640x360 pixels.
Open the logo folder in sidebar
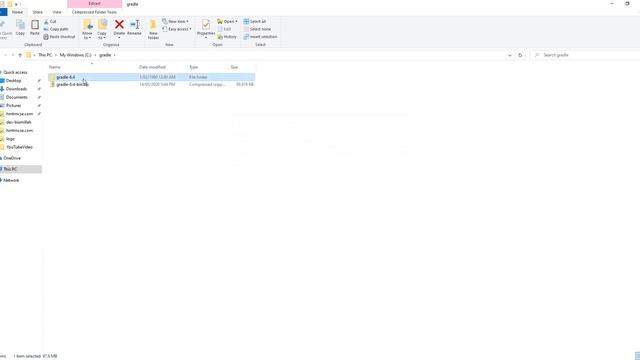(x=10, y=139)
